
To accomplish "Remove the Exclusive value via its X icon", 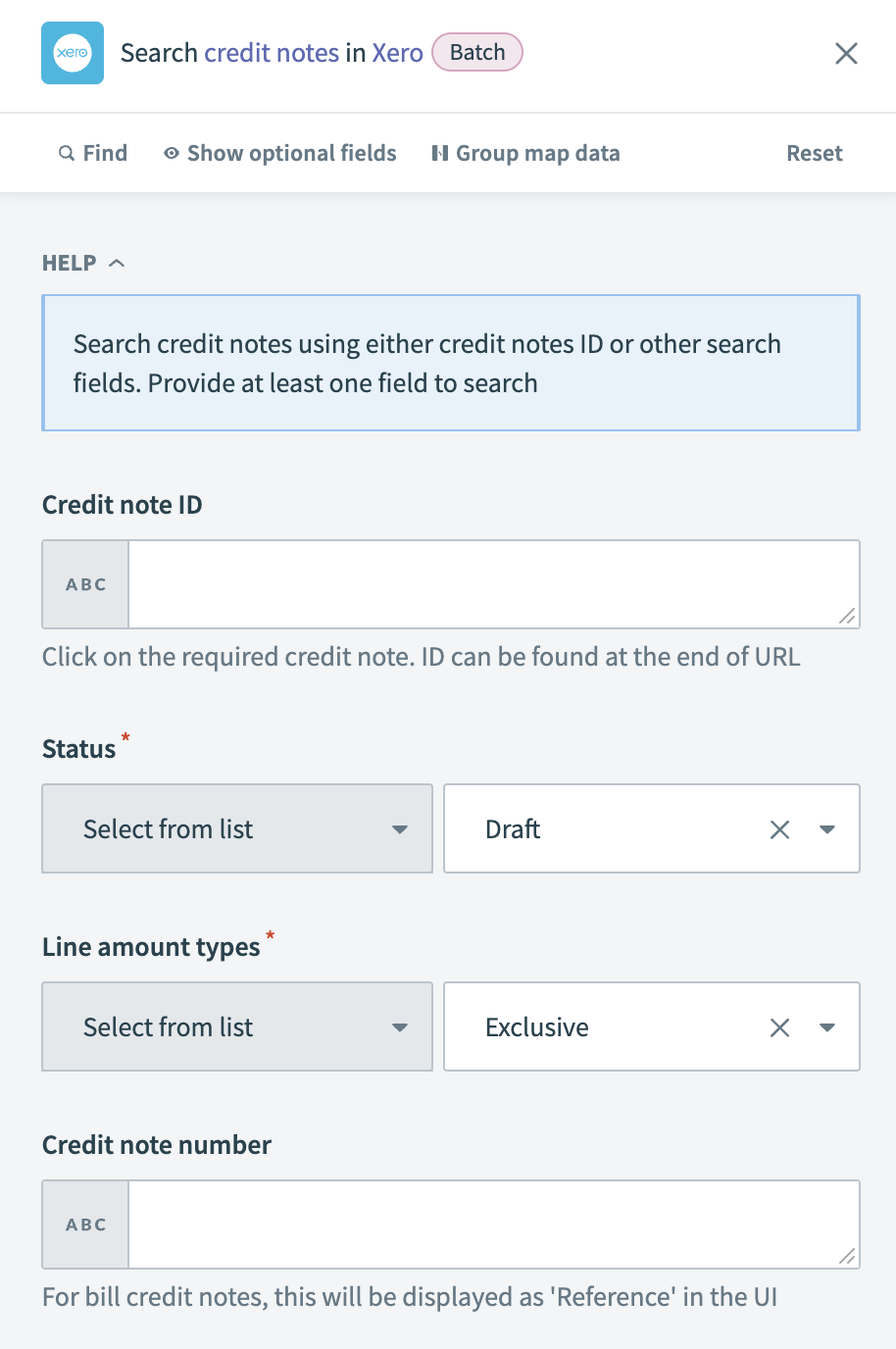I will click(x=779, y=1026).
